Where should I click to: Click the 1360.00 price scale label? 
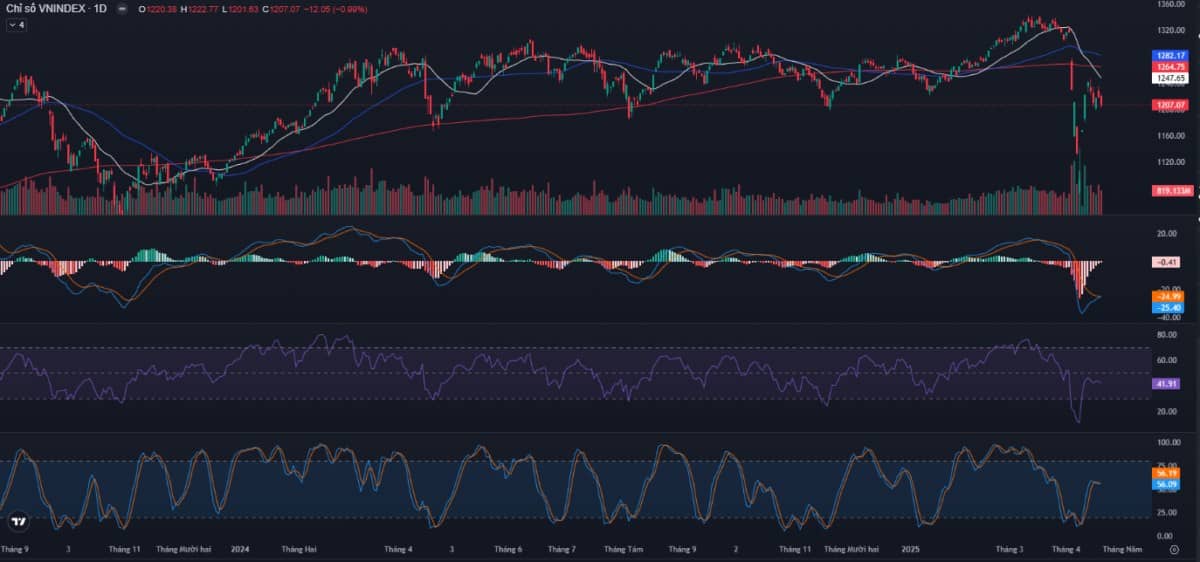[x=1170, y=5]
